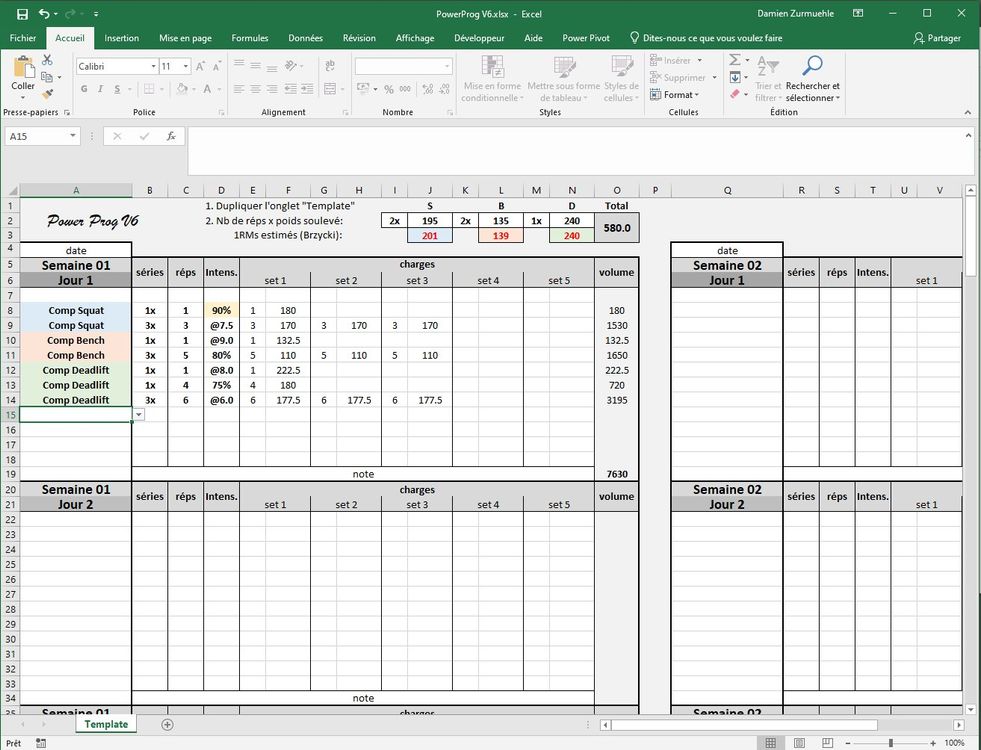Switch to the Données ribbon tab

[305, 38]
